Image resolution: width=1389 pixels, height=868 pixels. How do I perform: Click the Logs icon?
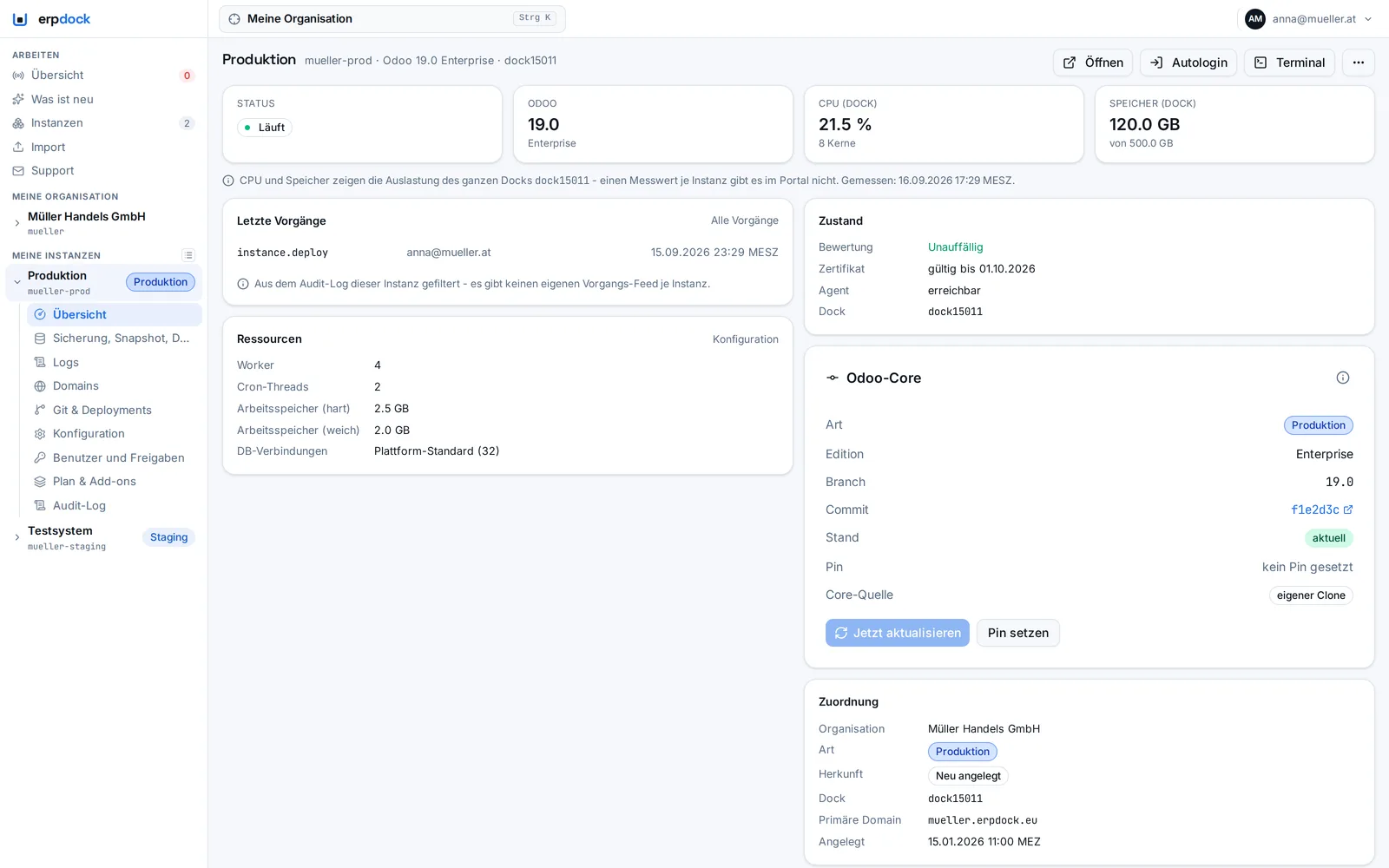coord(40,362)
